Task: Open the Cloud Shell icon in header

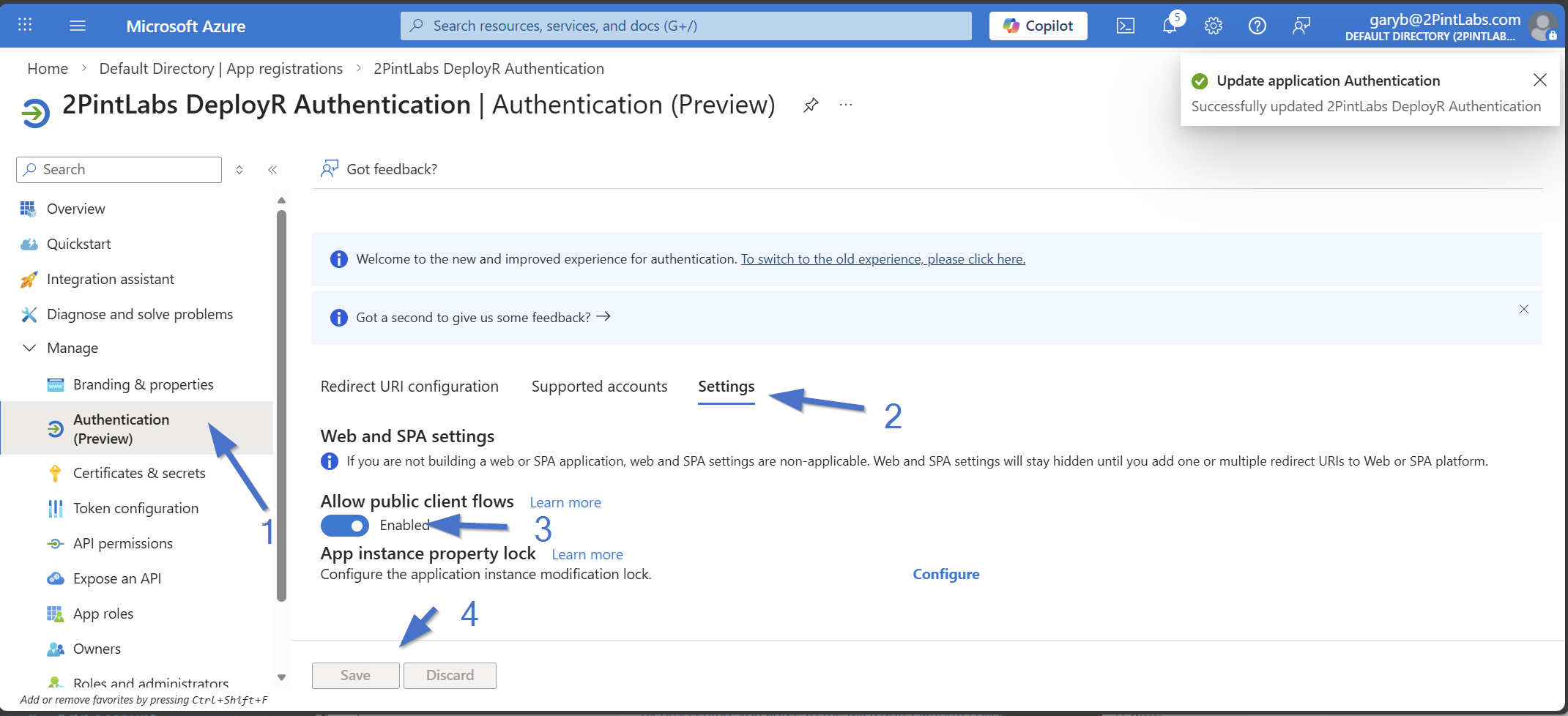Action: point(1125,26)
